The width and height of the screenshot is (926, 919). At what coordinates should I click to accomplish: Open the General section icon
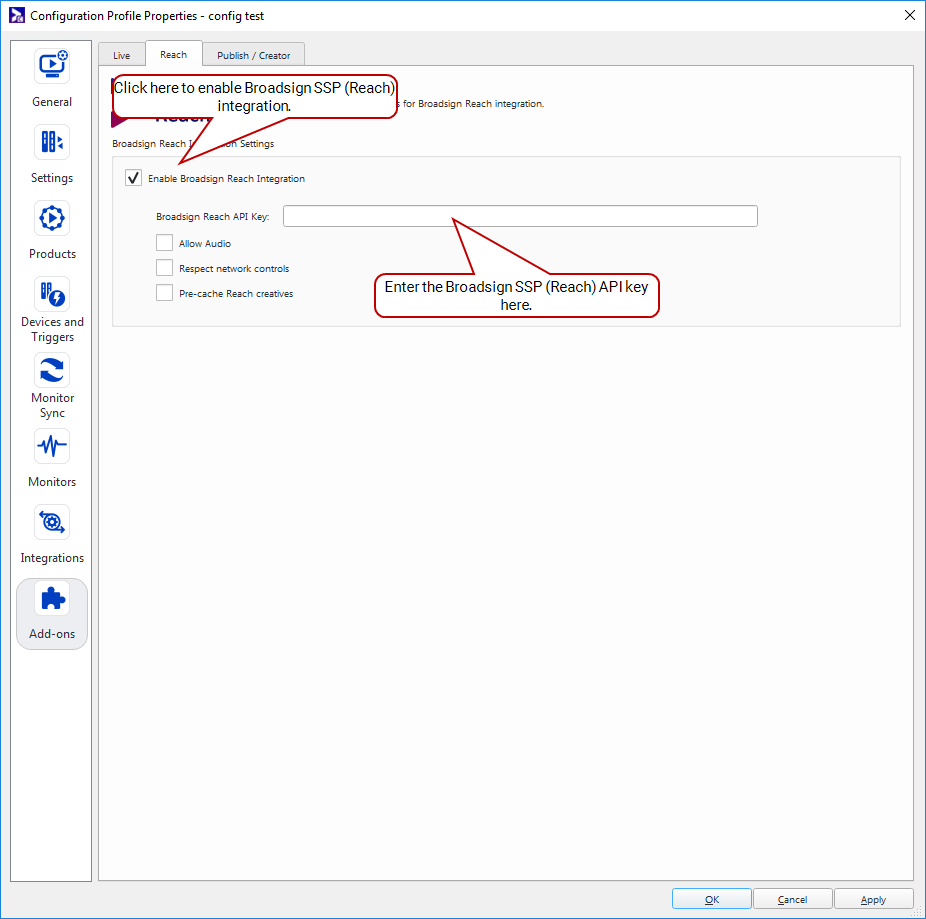click(52, 66)
